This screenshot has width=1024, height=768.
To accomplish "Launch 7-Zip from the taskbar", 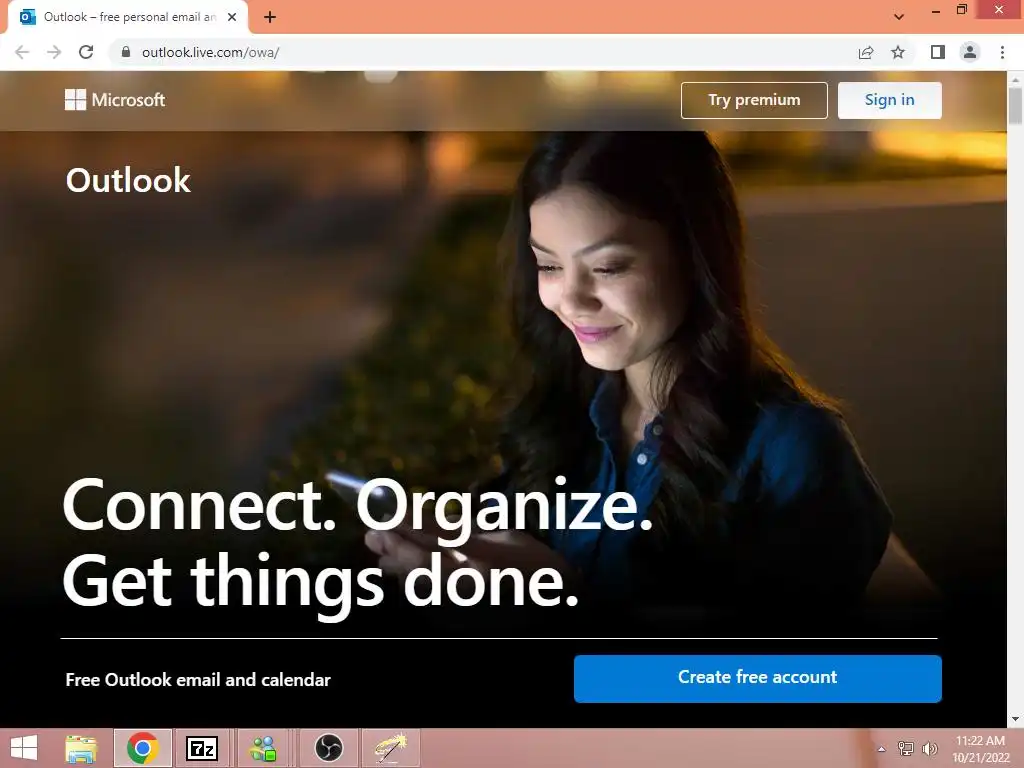I will pos(202,748).
